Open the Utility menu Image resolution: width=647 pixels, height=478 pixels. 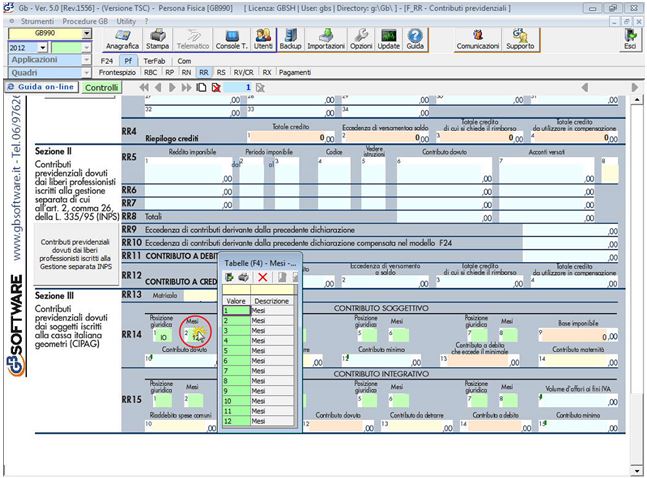coord(126,21)
